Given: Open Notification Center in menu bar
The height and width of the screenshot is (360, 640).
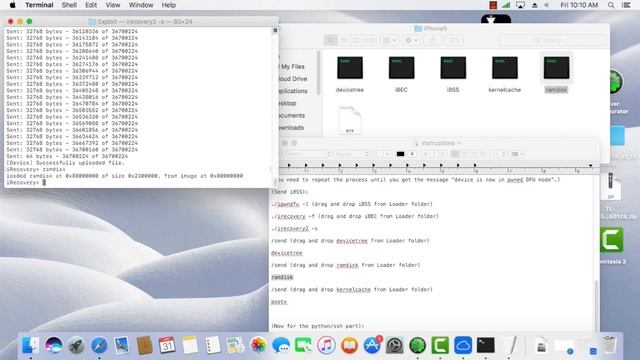Looking at the screenshot, I should tap(626, 5).
